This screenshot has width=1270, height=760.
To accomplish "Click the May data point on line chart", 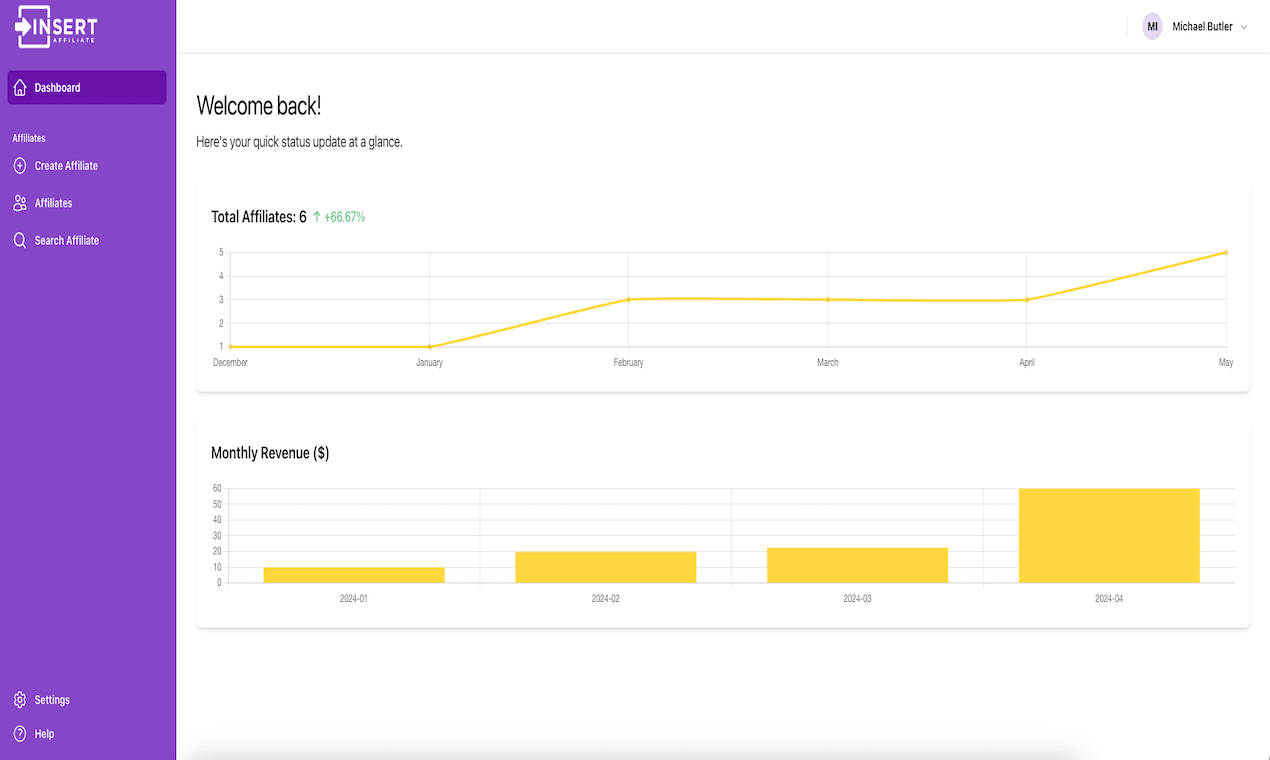I will [1225, 253].
